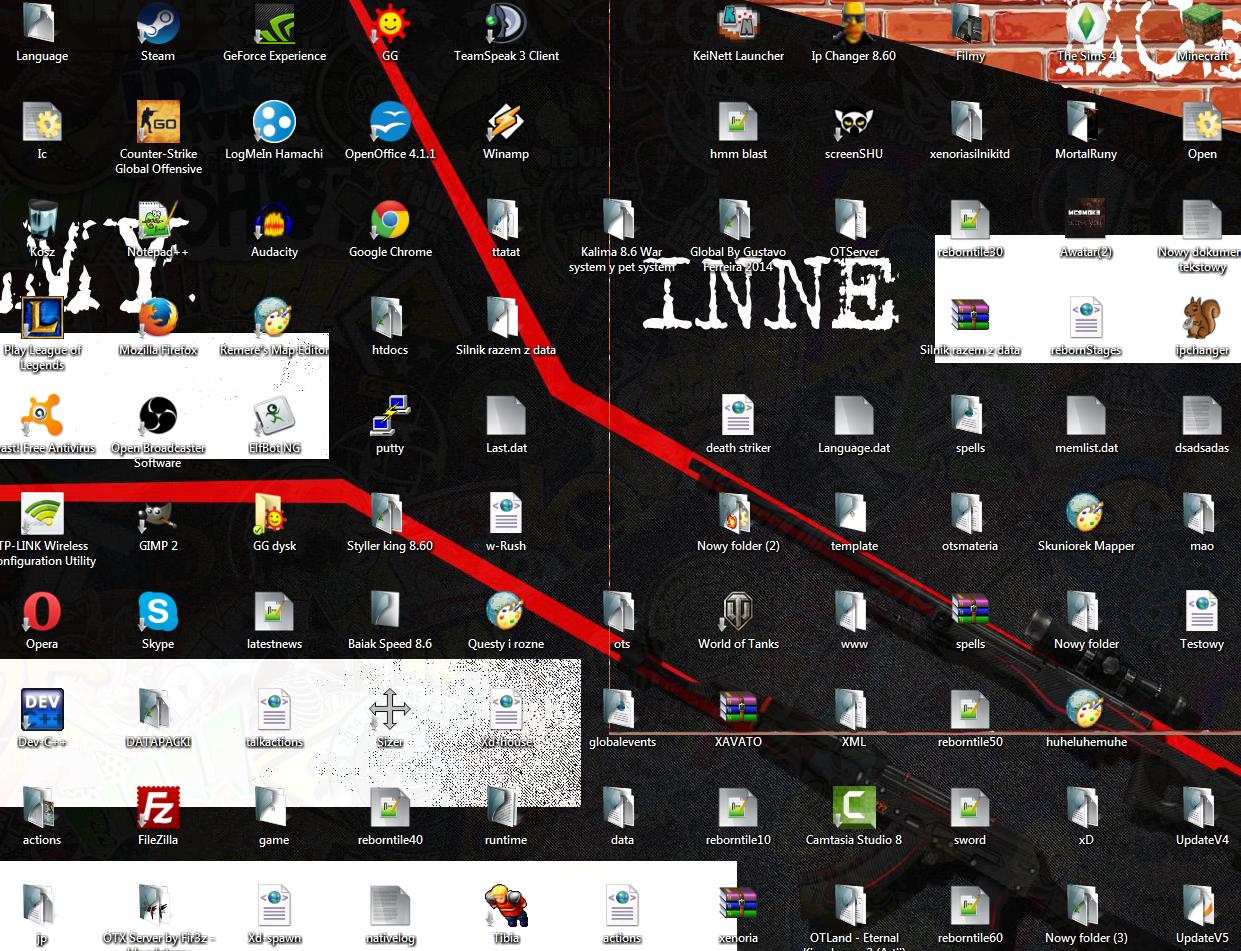Click the Mozilla Firefox icon
This screenshot has width=1241, height=951.
click(x=158, y=318)
